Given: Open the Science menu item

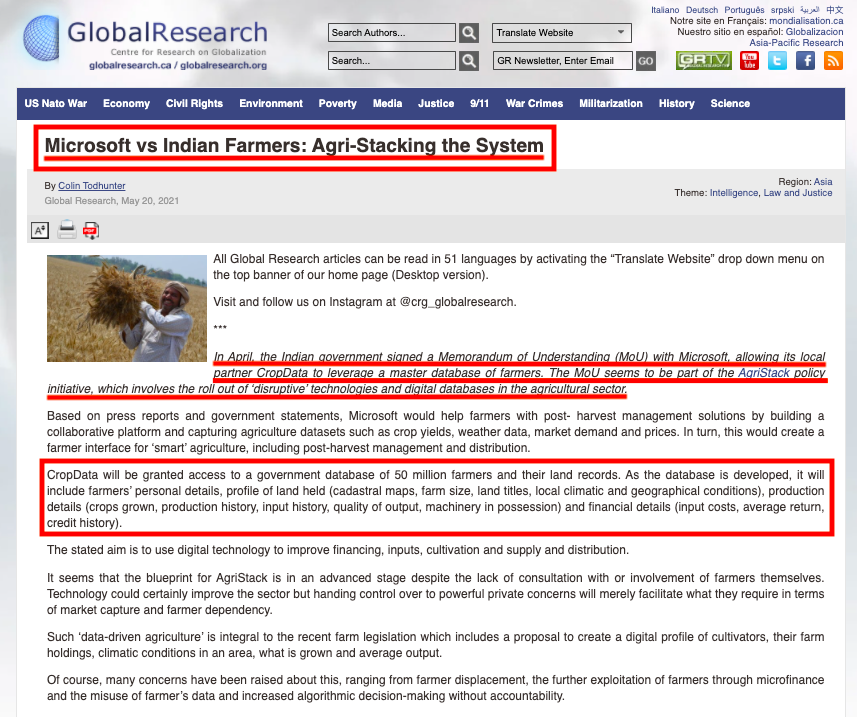Looking at the screenshot, I should pos(730,103).
